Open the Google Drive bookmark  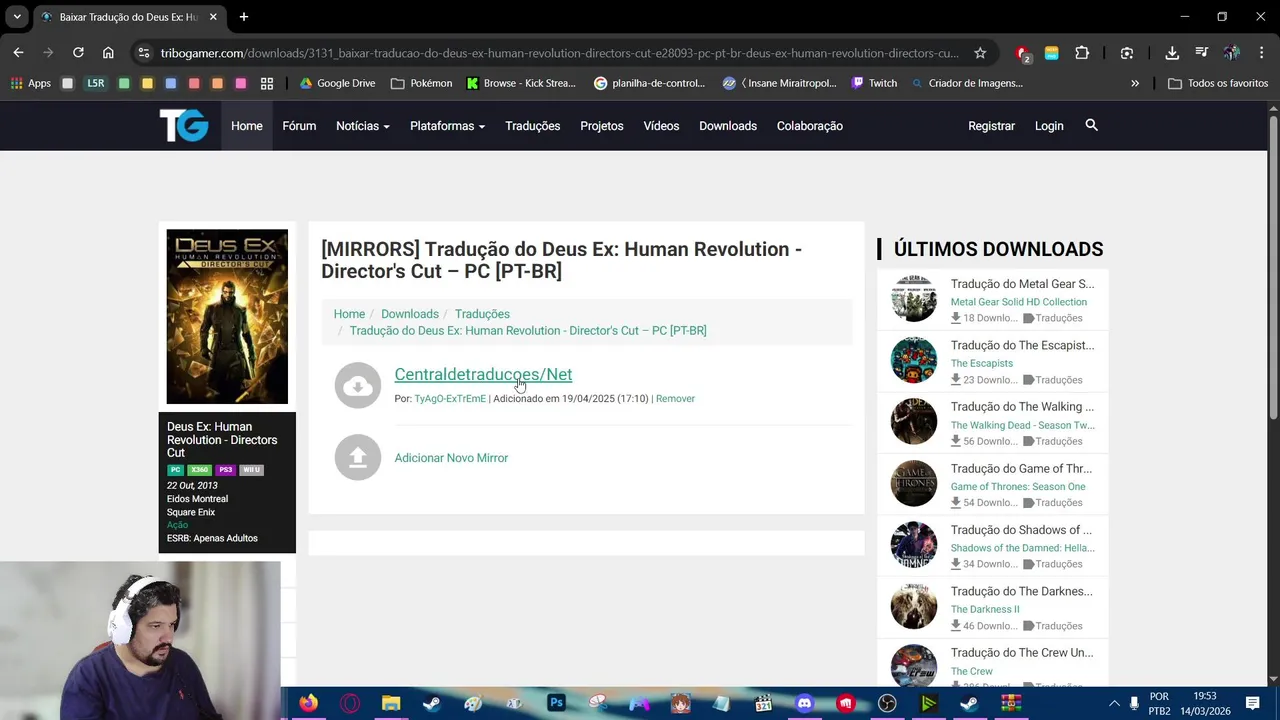pyautogui.click(x=337, y=83)
